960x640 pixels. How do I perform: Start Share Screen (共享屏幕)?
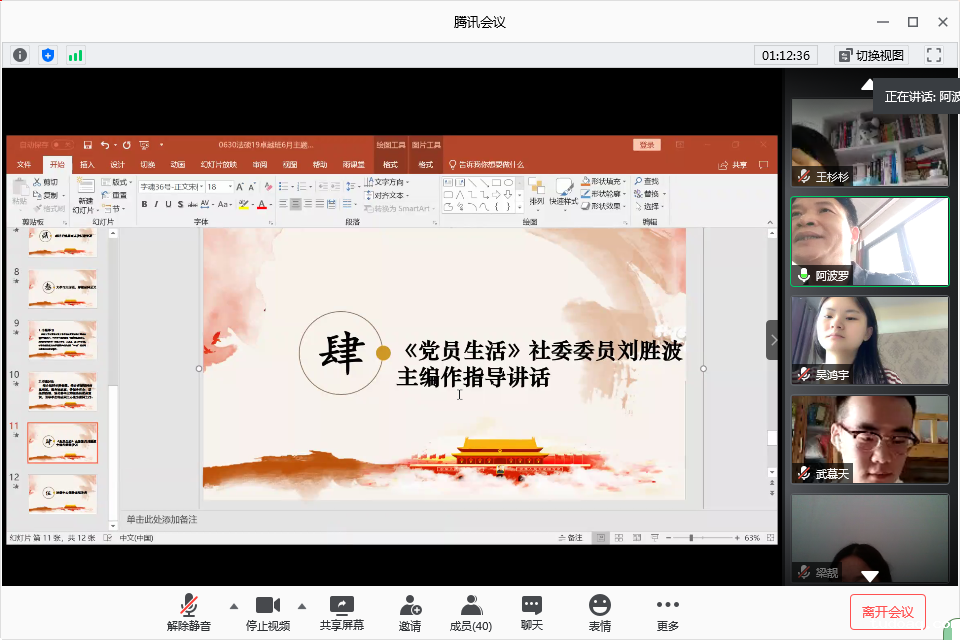click(342, 612)
